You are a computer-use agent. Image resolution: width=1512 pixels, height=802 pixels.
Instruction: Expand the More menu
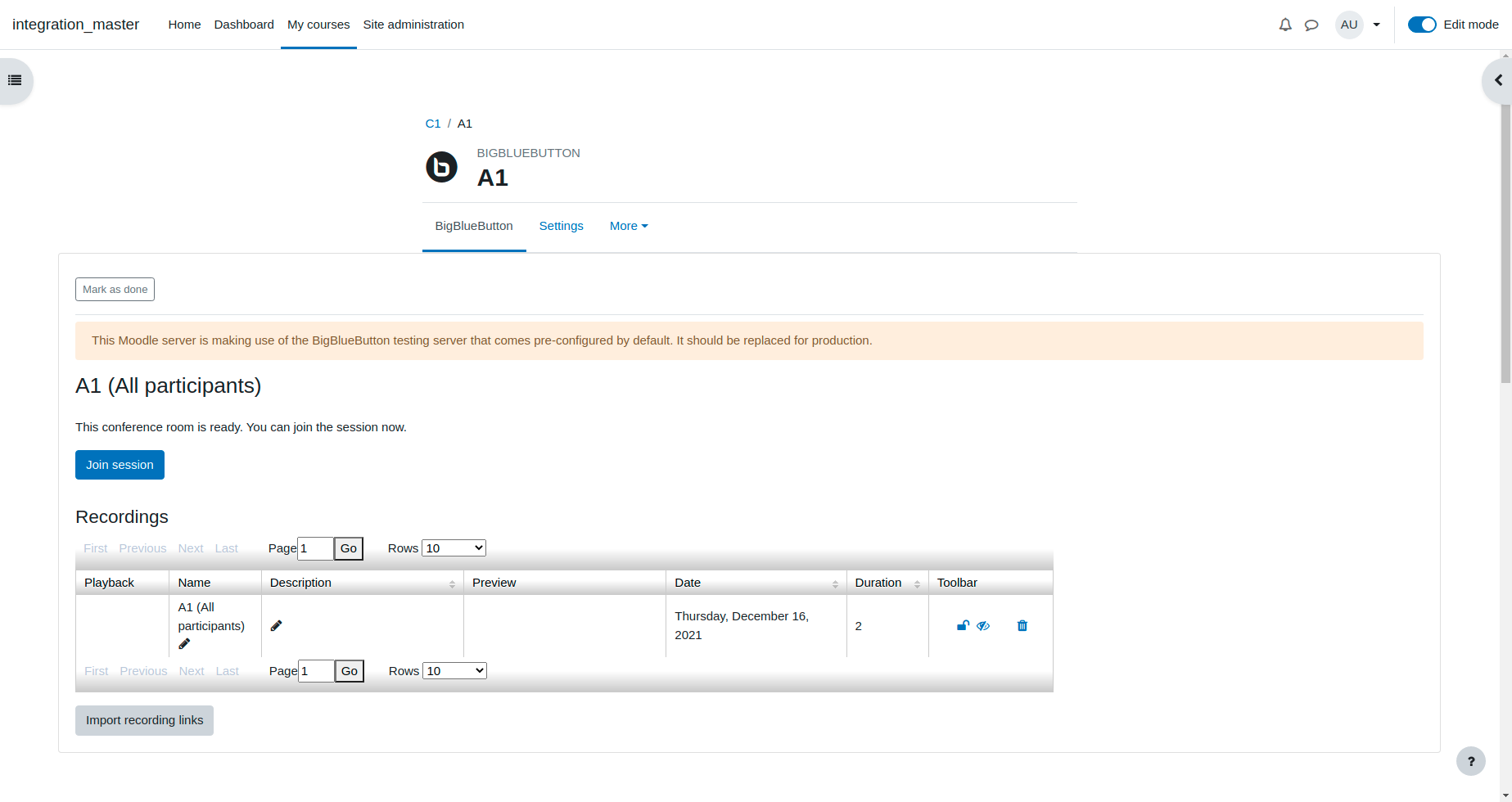click(629, 226)
